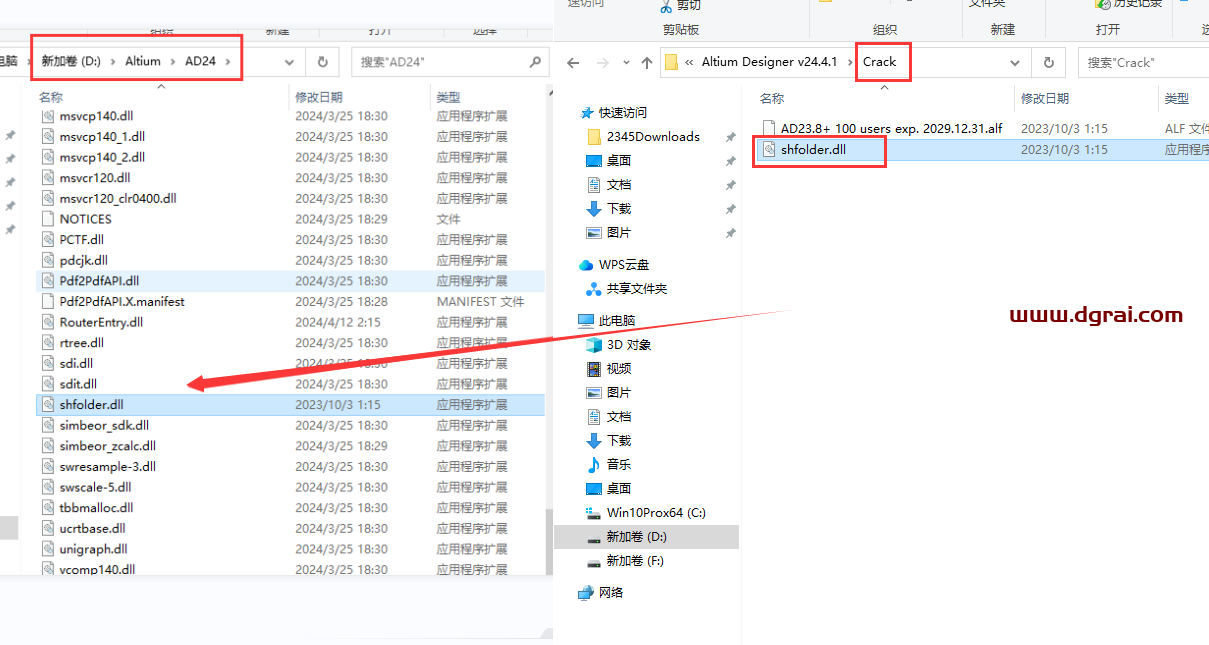Open 3D 对象 folder under 此电脑
This screenshot has width=1209, height=645.
coord(629,344)
